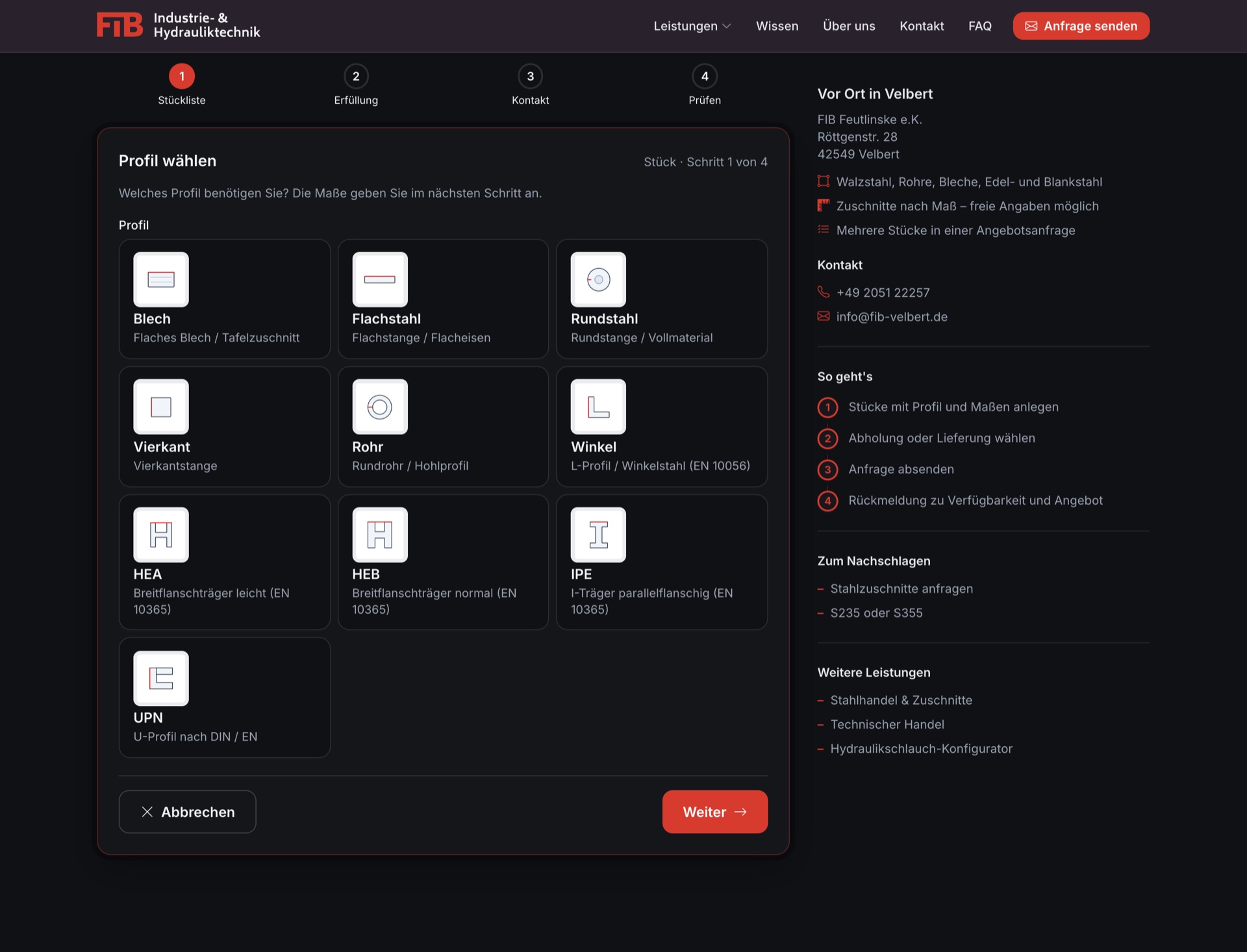Select the Winkel L-profile icon

[x=598, y=407]
